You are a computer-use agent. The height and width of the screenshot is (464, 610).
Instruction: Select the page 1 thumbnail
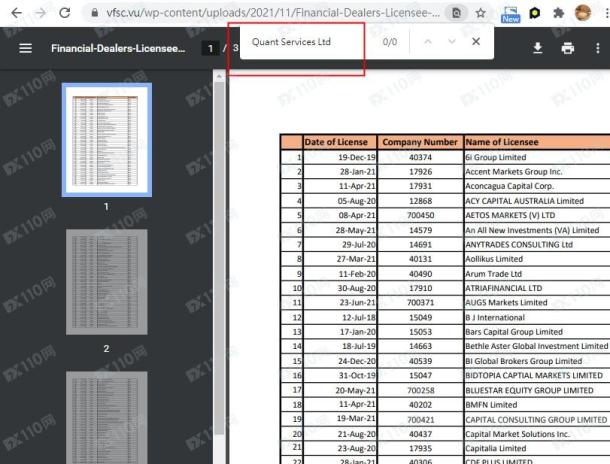pyautogui.click(x=107, y=140)
